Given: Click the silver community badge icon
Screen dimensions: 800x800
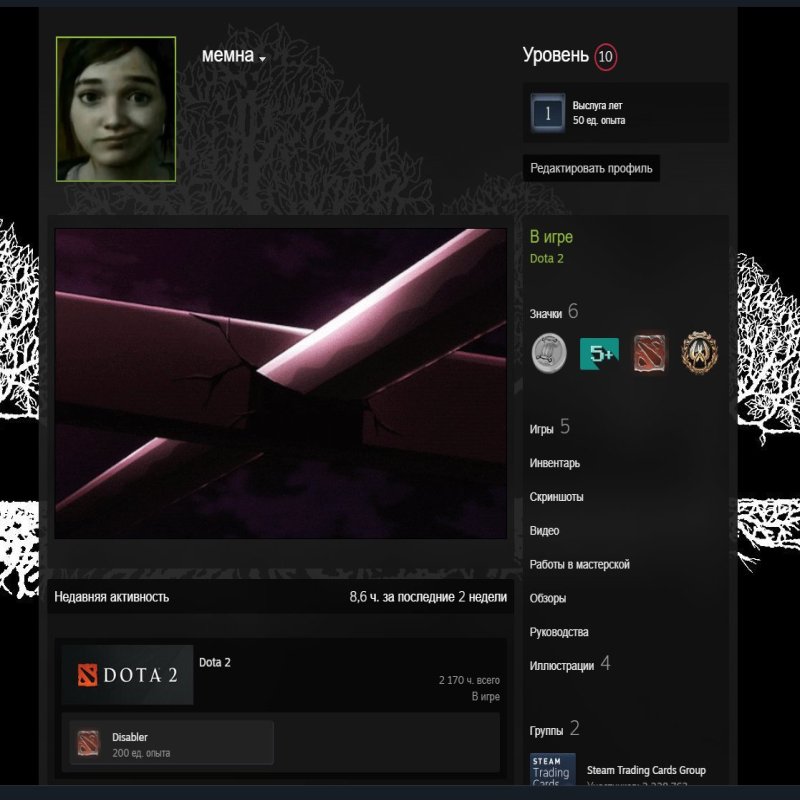Looking at the screenshot, I should 548,353.
